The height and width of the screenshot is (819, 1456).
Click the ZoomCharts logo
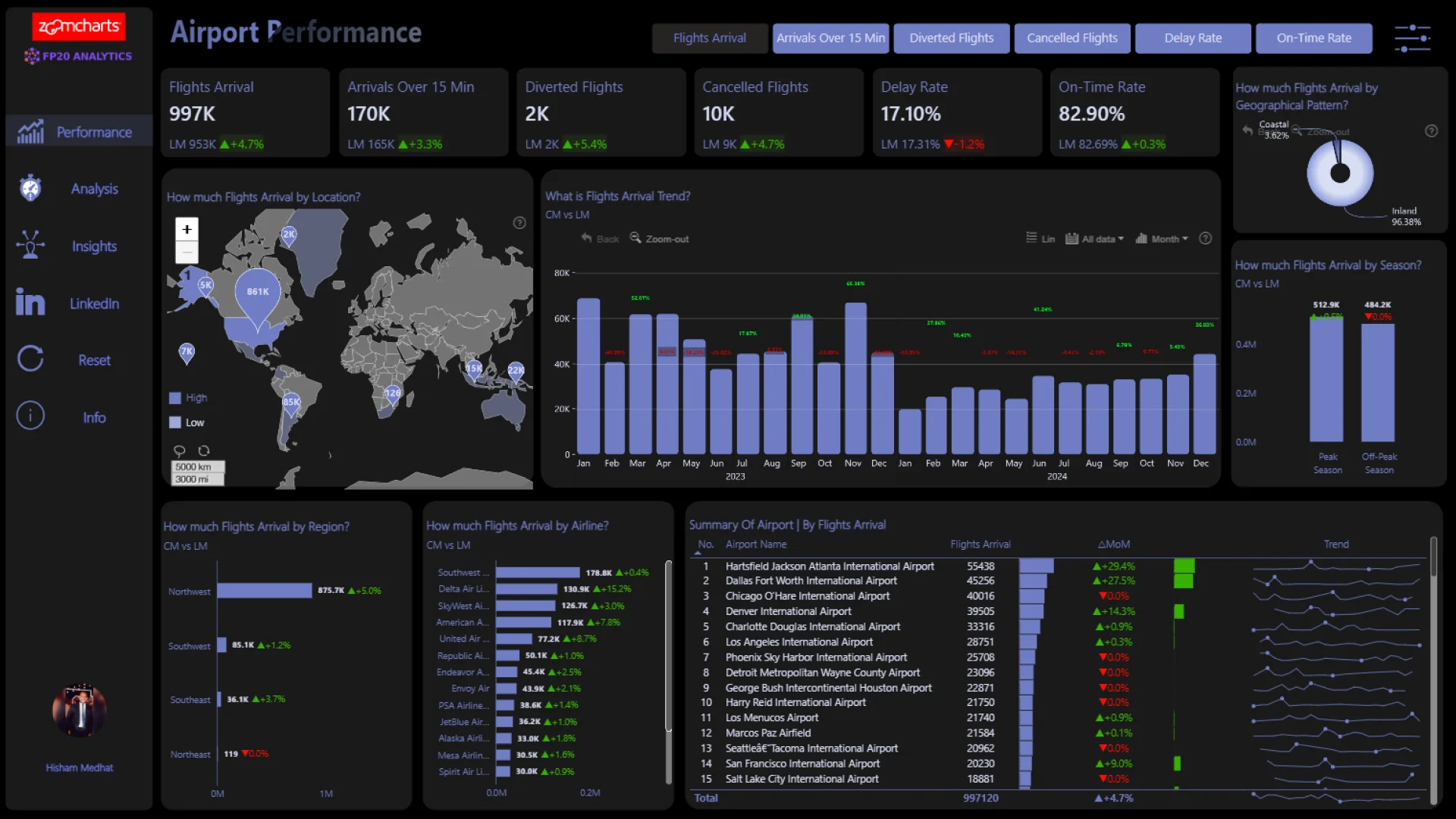coord(78,27)
